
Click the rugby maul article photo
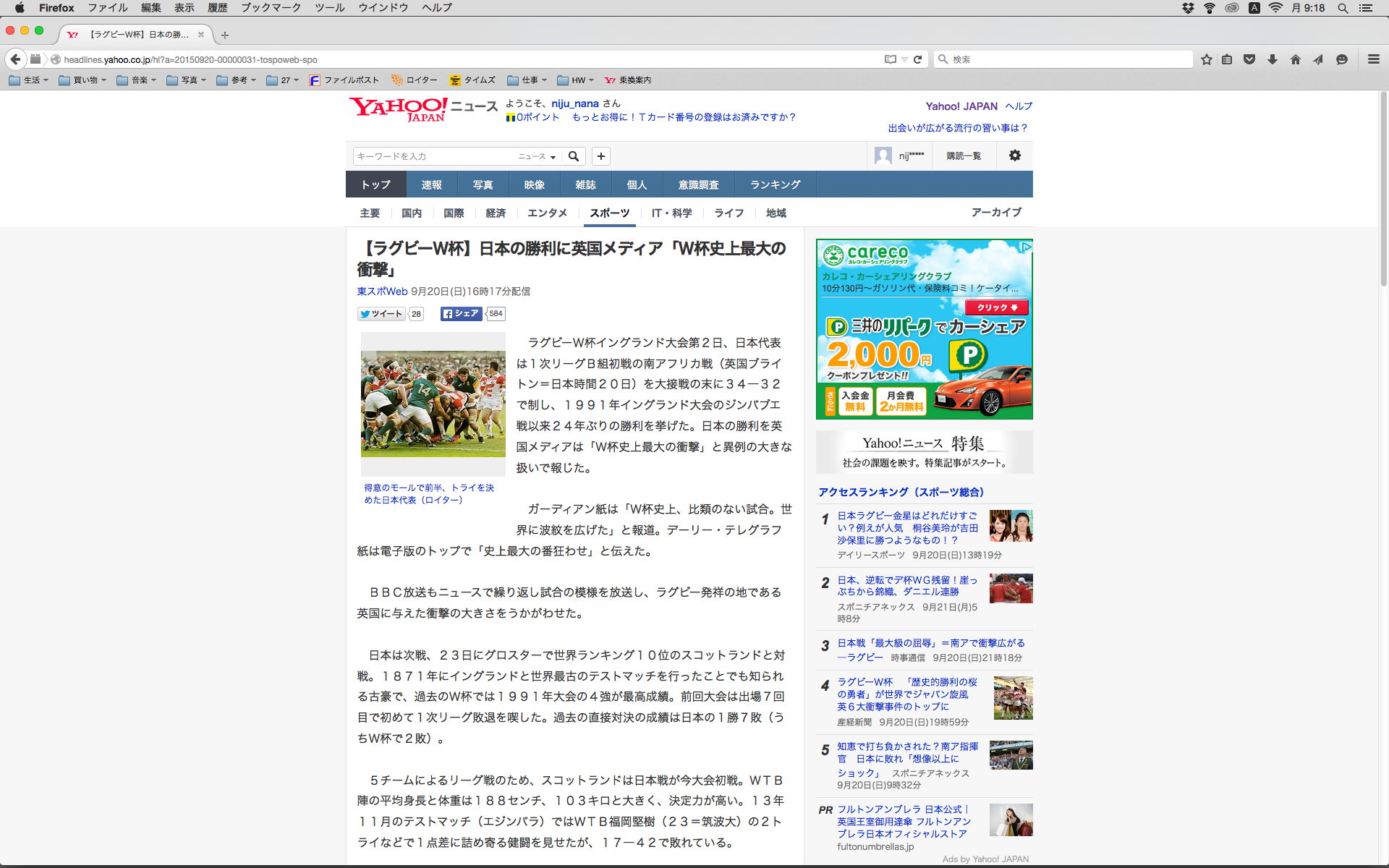[433, 404]
